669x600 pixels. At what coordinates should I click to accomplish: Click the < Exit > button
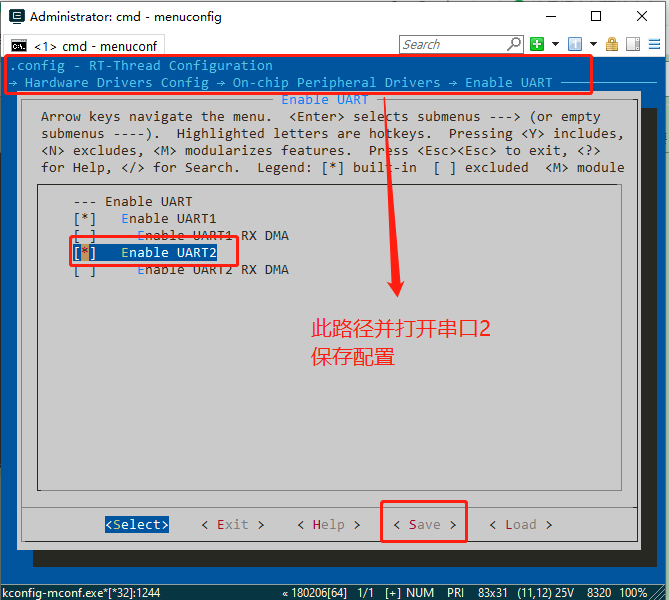pyautogui.click(x=233, y=524)
